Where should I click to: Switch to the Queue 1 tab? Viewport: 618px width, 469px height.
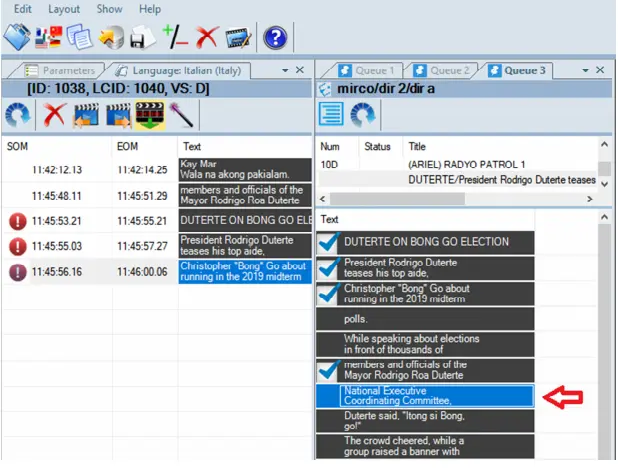coord(369,71)
